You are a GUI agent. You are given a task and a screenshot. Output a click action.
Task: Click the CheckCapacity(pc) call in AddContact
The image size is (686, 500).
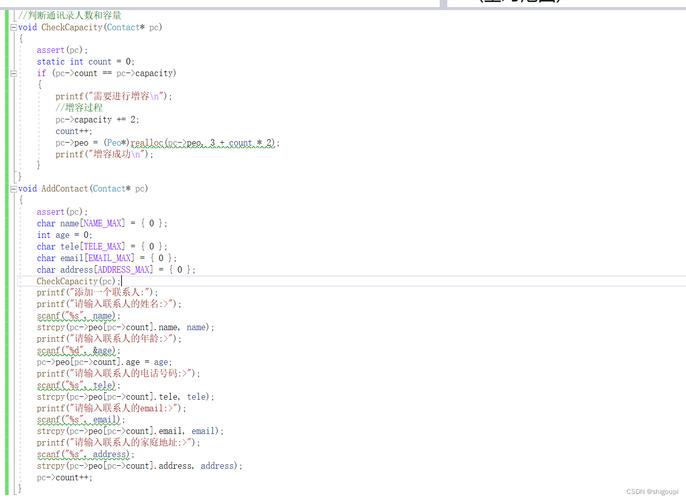79,281
